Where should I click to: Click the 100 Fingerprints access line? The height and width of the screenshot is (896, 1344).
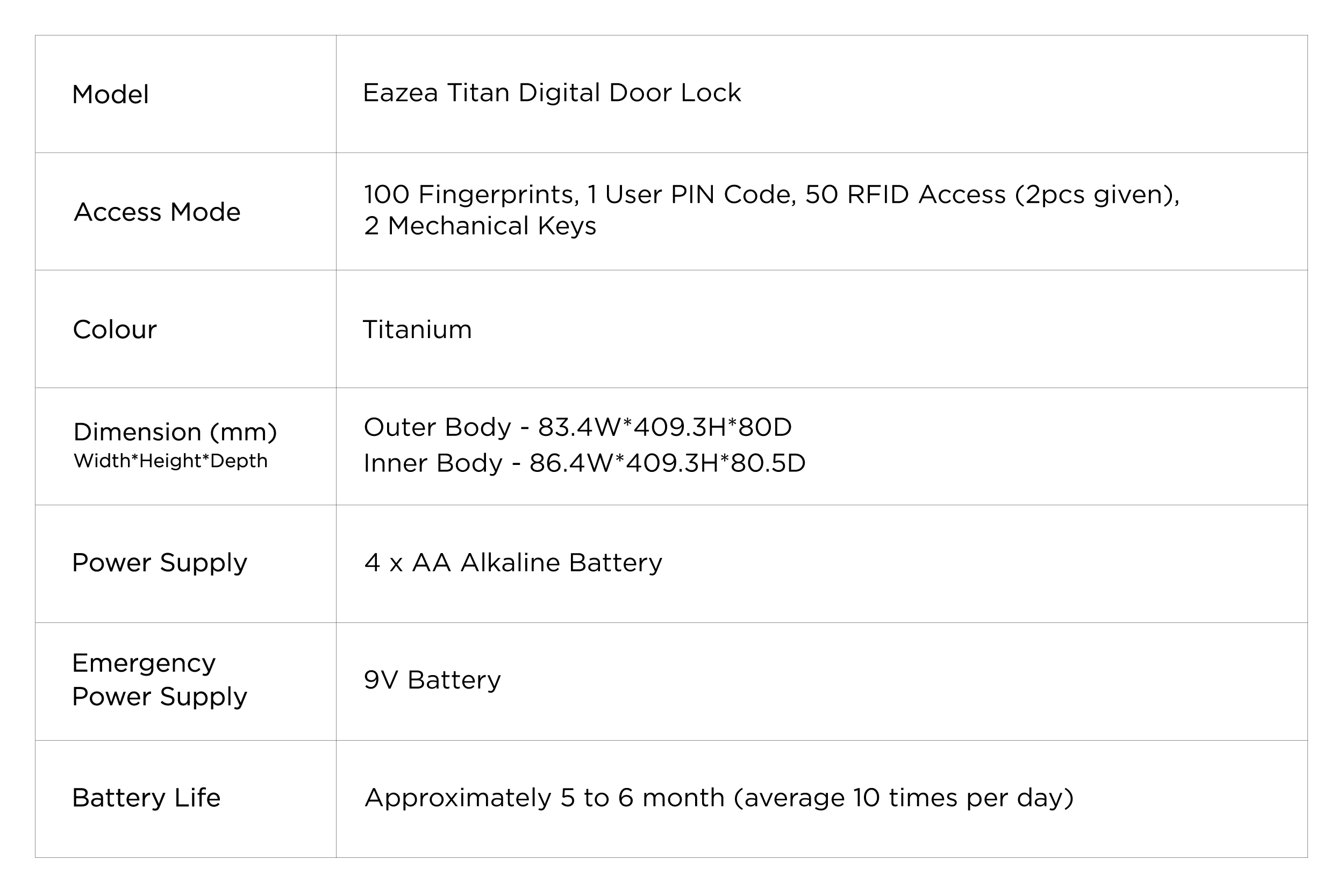coord(772,194)
